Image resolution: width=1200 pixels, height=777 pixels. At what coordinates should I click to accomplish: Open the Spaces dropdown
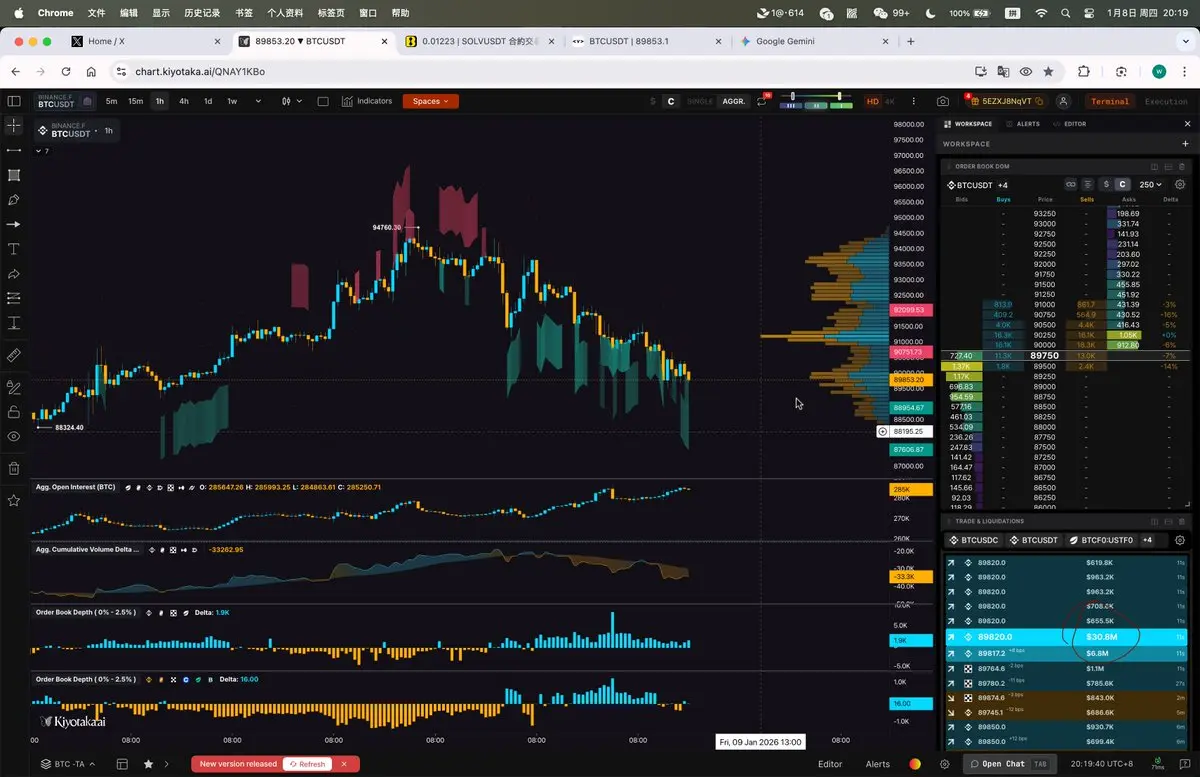(431, 101)
